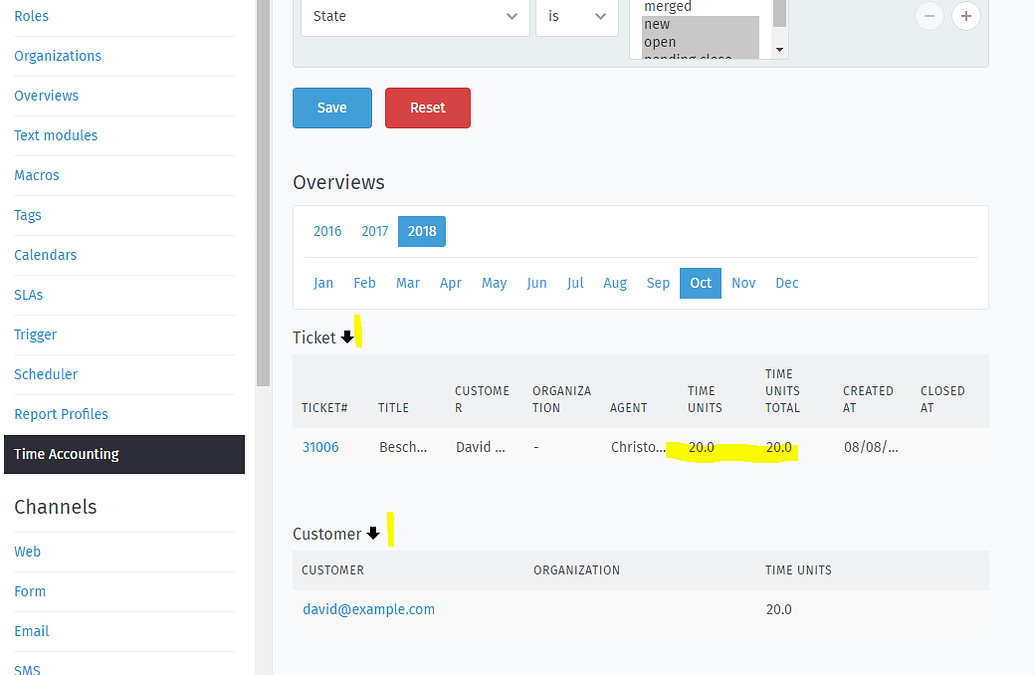This screenshot has width=1035, height=675.
Task: Open the 'is' operator dropdown
Action: 577,17
